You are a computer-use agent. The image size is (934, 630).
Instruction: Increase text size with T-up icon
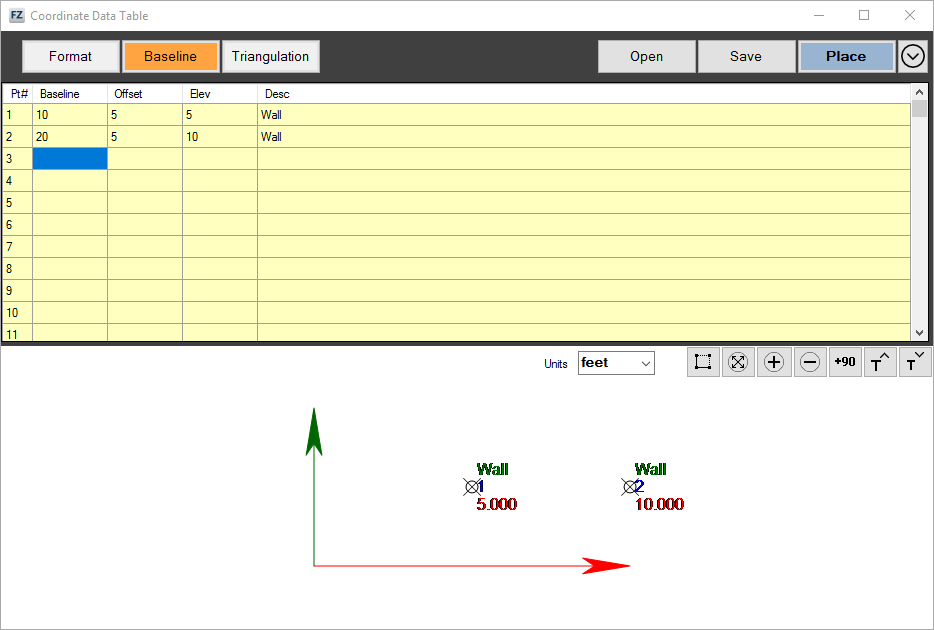[x=880, y=362]
